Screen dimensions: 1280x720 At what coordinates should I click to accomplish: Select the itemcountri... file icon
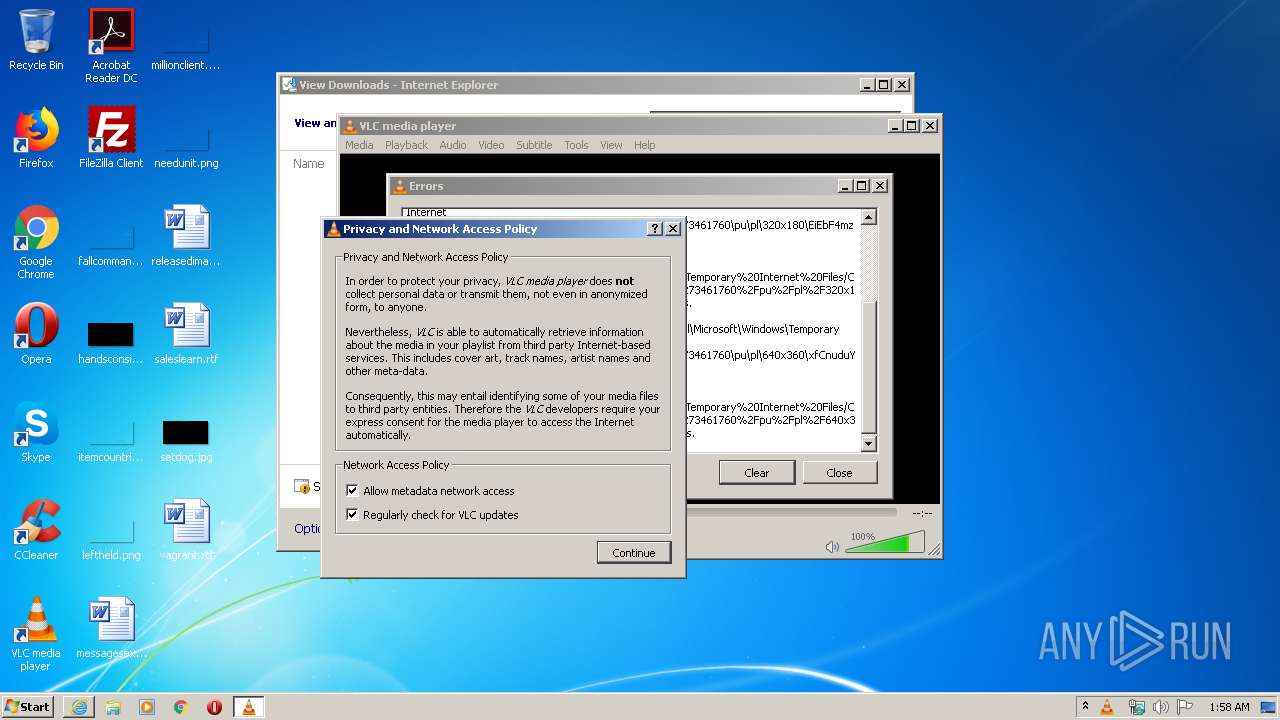click(x=111, y=438)
